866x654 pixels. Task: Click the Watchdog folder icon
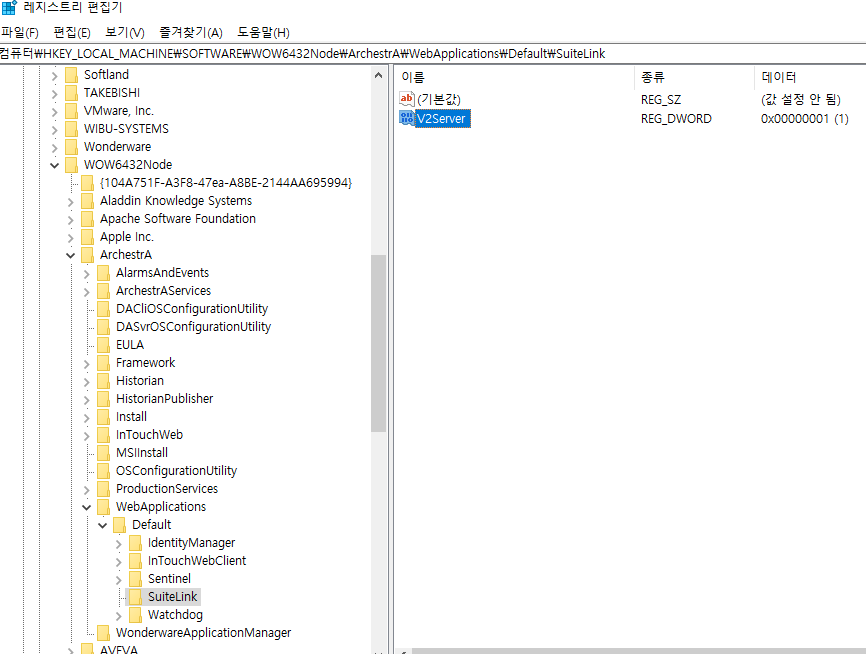pos(135,615)
